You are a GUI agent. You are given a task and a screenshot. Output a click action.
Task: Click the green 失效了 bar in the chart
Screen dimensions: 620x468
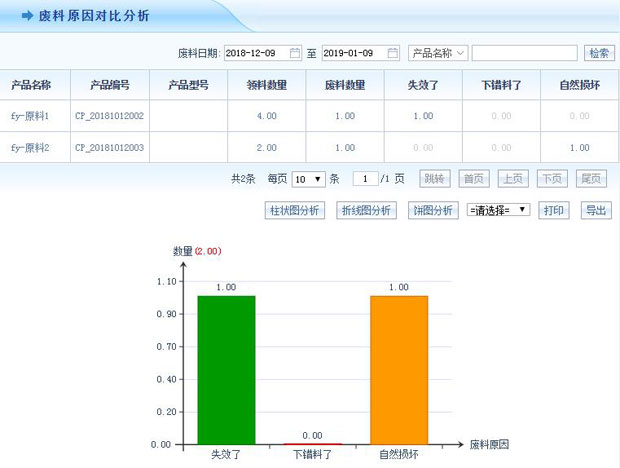[x=226, y=368]
